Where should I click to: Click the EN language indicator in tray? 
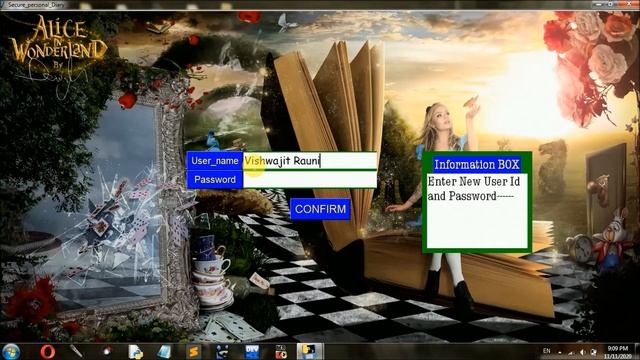pyautogui.click(x=547, y=351)
